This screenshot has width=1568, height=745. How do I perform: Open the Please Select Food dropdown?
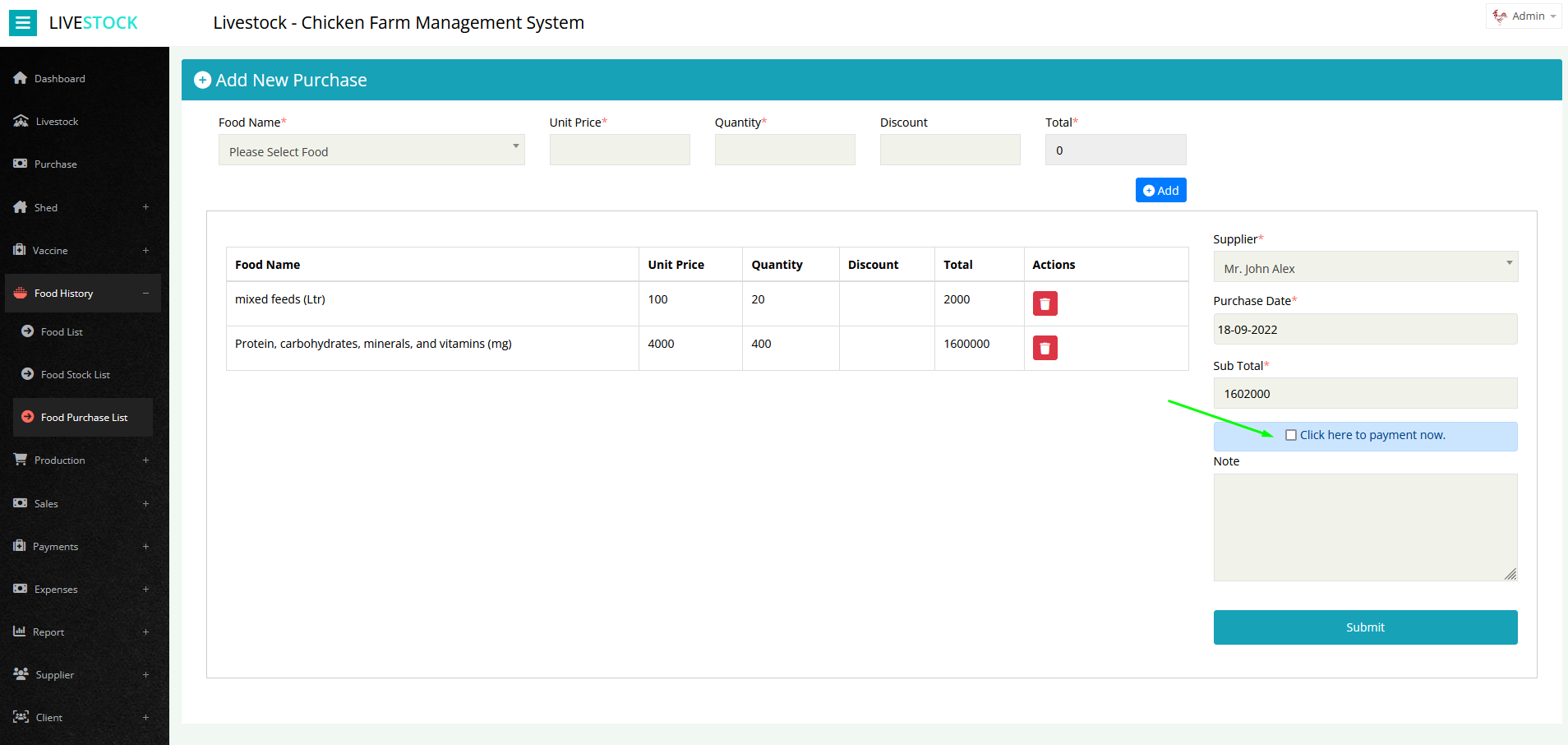tap(371, 150)
